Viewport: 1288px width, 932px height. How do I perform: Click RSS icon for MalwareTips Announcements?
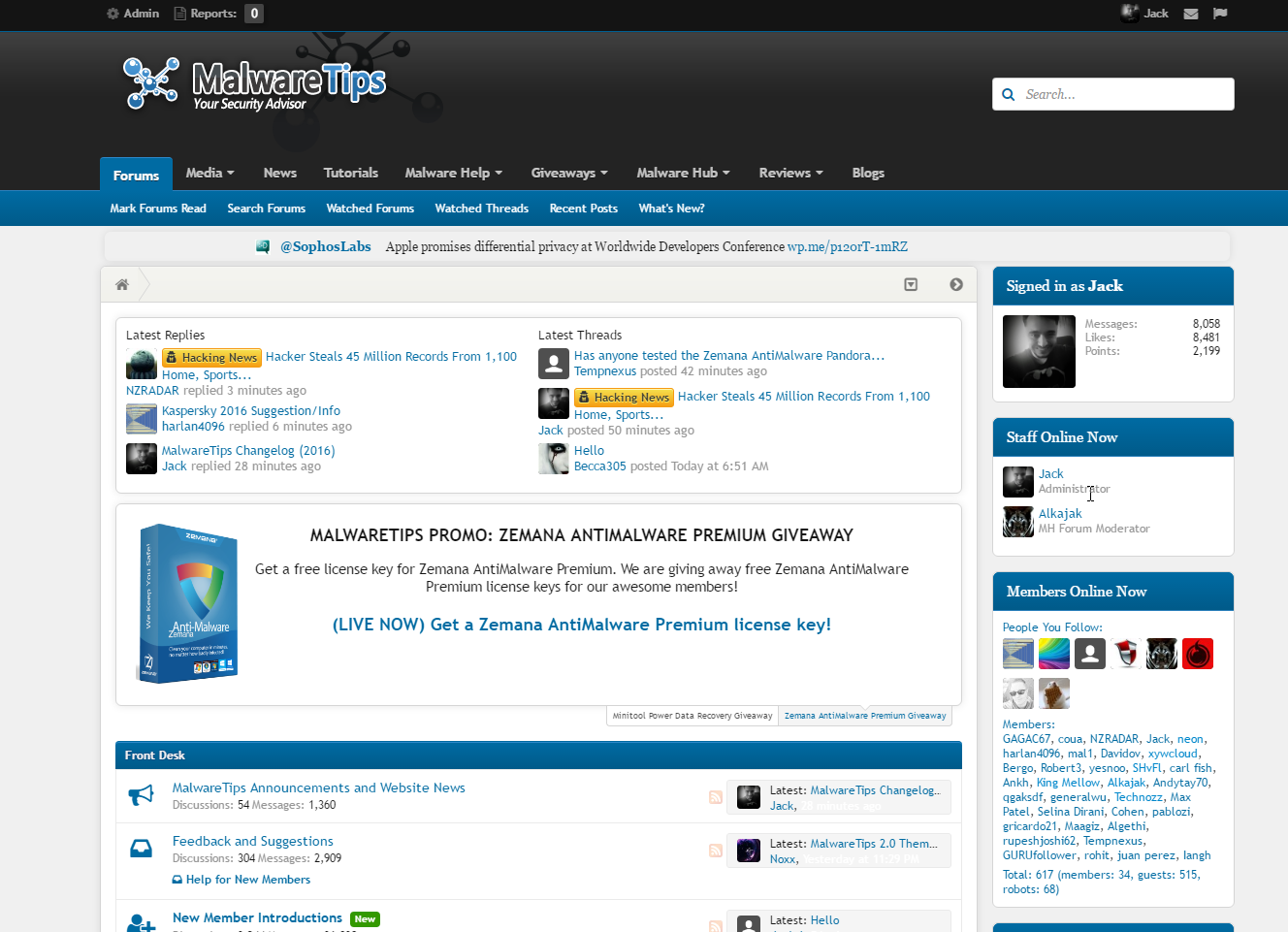(716, 797)
